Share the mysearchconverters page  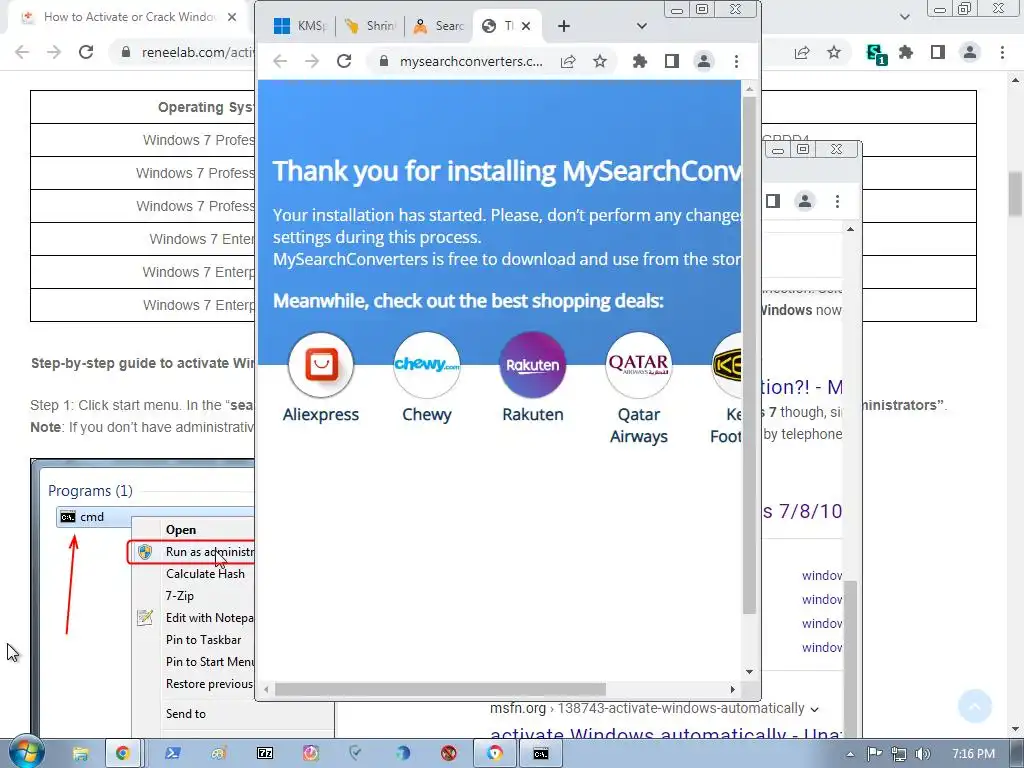(568, 61)
